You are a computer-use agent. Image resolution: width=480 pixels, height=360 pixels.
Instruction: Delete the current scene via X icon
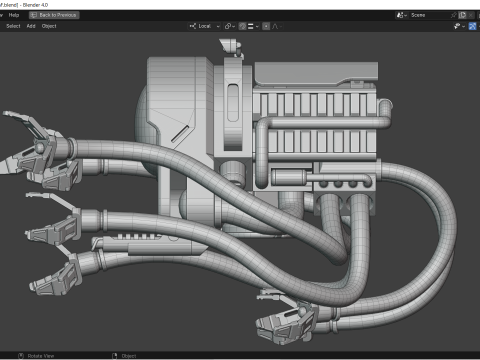470,15
